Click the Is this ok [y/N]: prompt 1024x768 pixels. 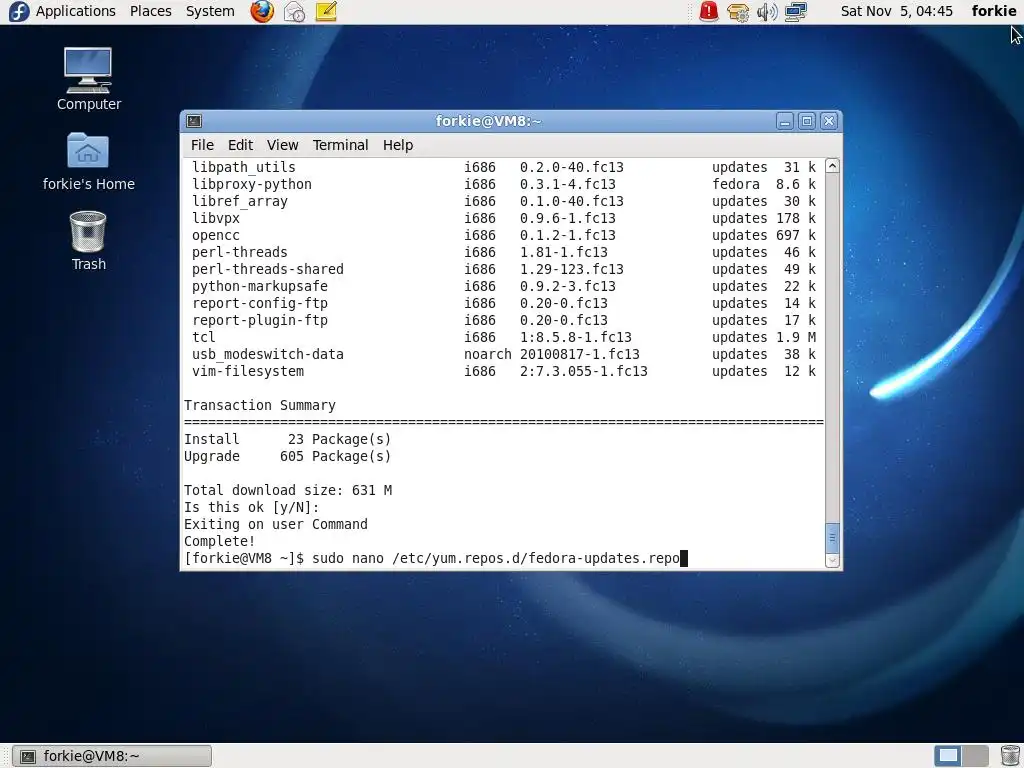pyautogui.click(x=251, y=507)
